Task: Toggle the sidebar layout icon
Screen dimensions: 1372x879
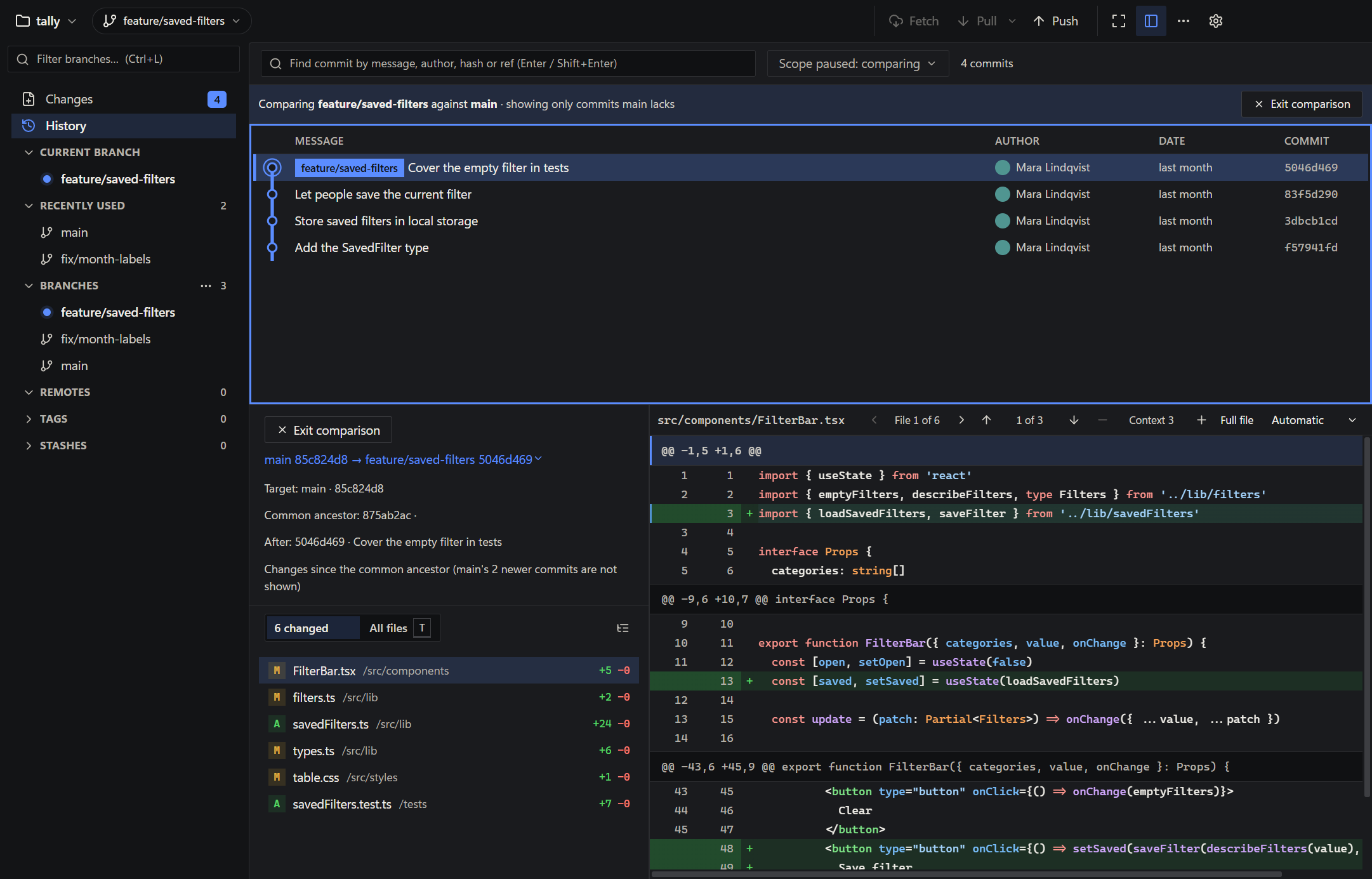Action: point(1151,21)
